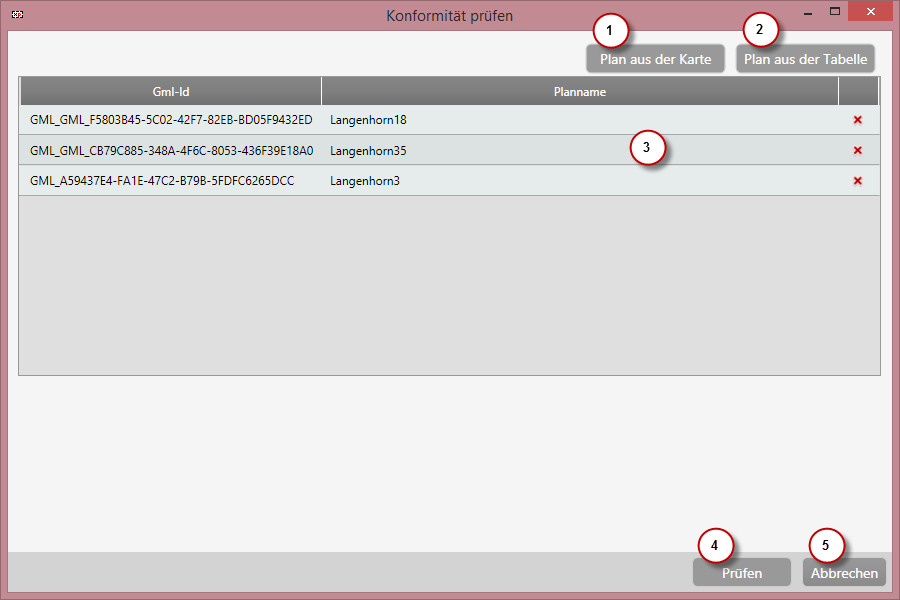900x600 pixels.
Task: Click red X next to Langenhorn3
Action: pyautogui.click(x=857, y=181)
